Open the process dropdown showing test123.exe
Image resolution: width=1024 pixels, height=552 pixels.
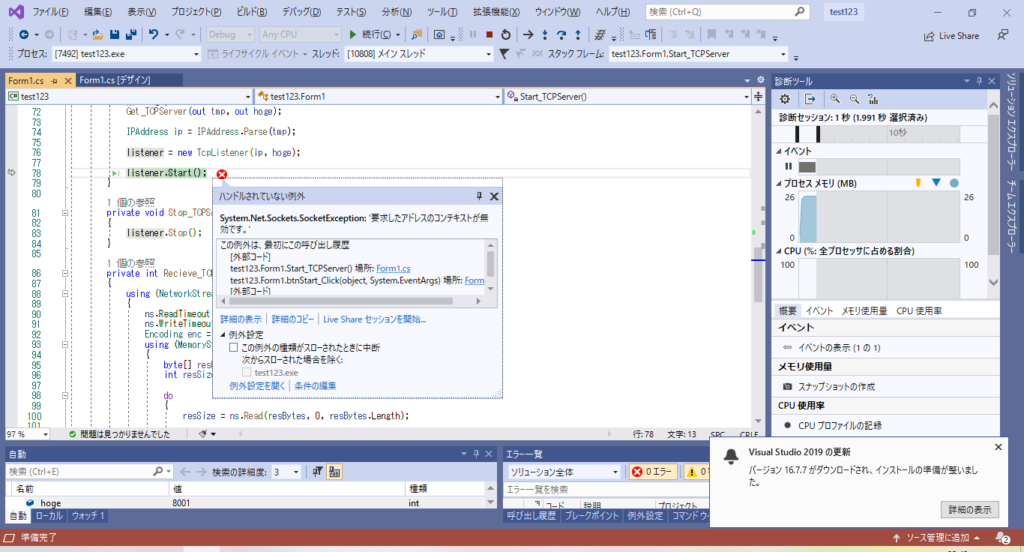click(x=126, y=54)
